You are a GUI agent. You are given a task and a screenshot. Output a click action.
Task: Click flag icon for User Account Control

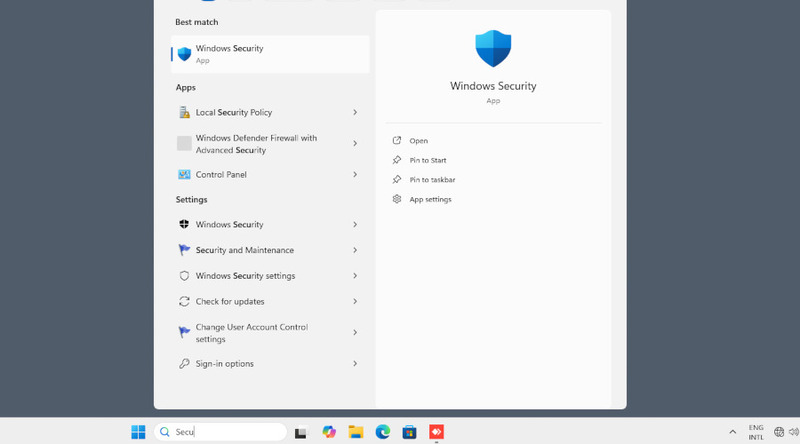coord(184,332)
